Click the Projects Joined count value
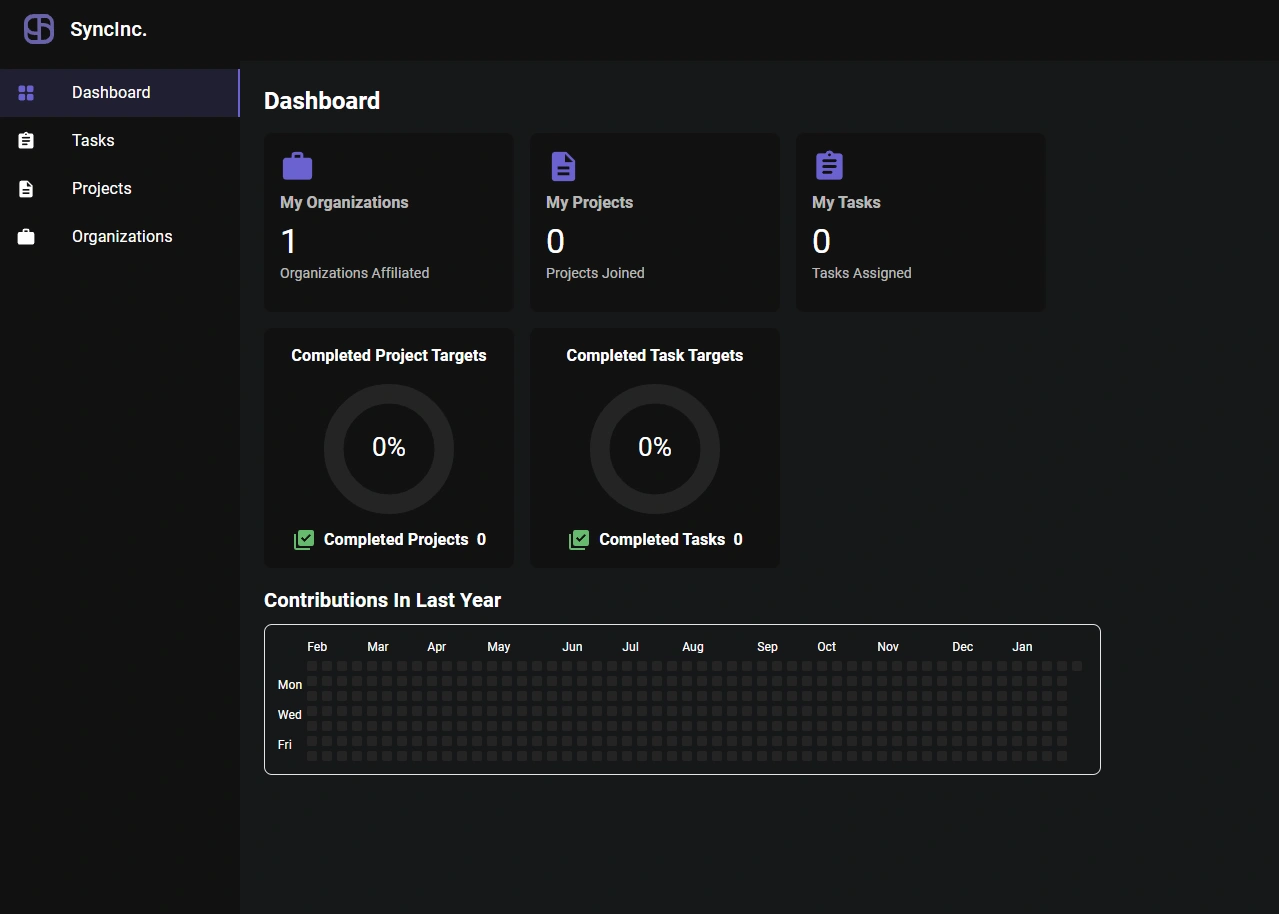The image size is (1279, 914). [x=555, y=242]
